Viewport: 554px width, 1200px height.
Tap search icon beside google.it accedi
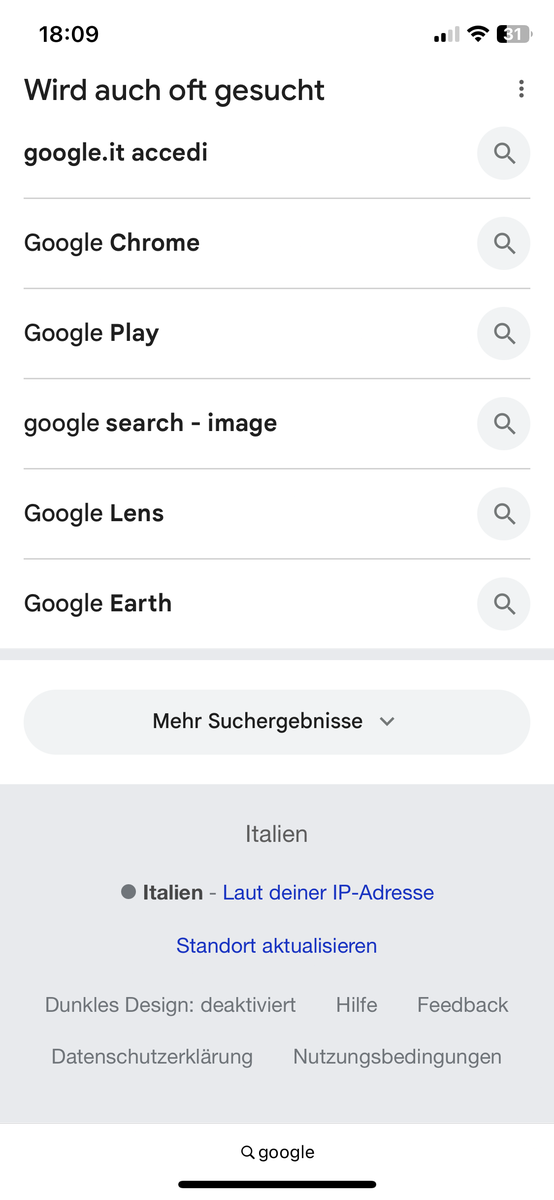point(504,153)
